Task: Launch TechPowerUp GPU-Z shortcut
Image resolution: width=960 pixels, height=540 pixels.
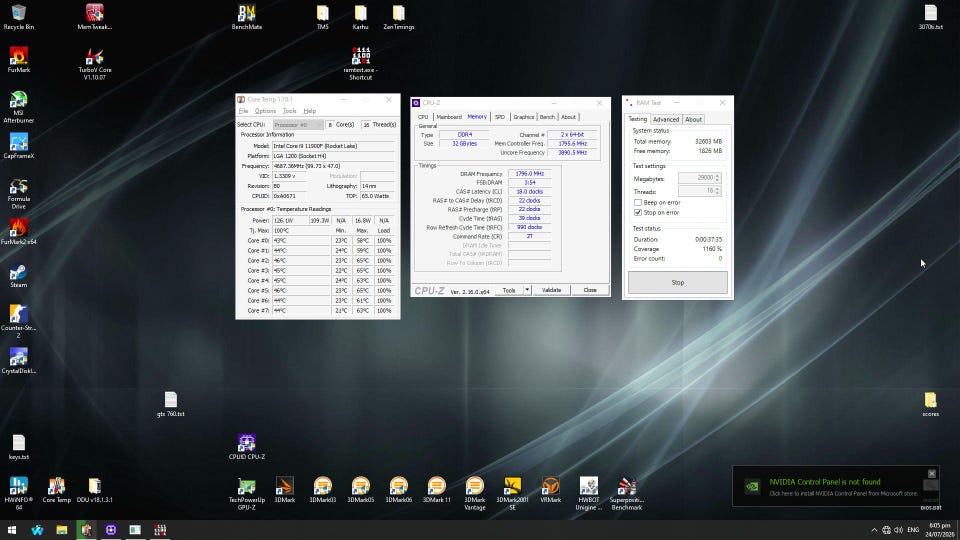Action: (x=247, y=493)
